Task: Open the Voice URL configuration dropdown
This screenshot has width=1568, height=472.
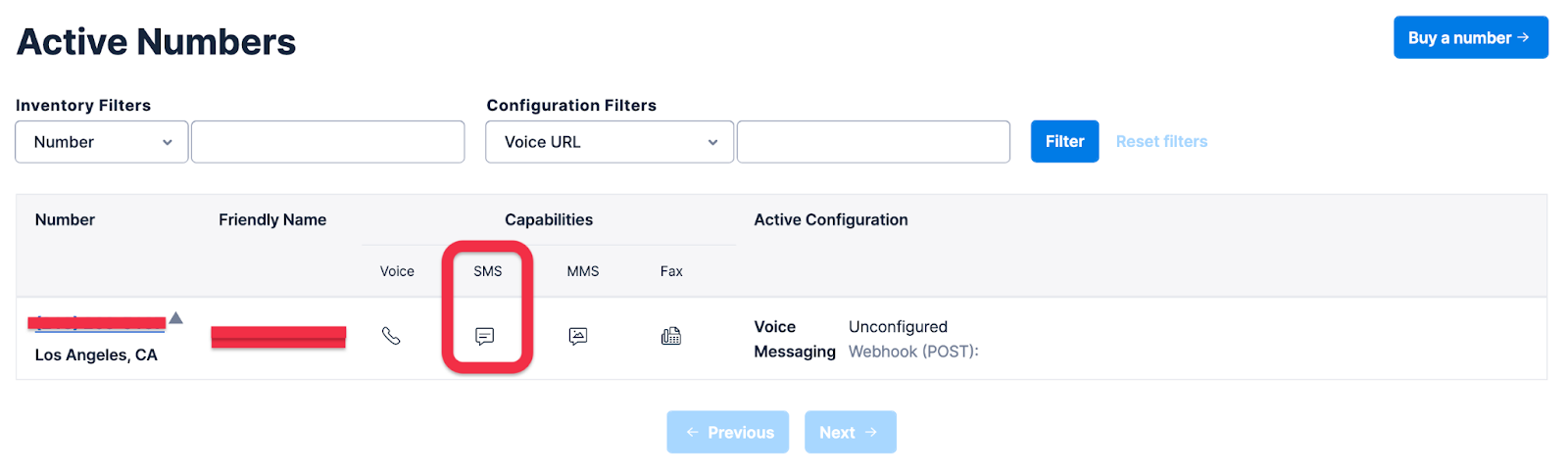Action: click(x=610, y=142)
